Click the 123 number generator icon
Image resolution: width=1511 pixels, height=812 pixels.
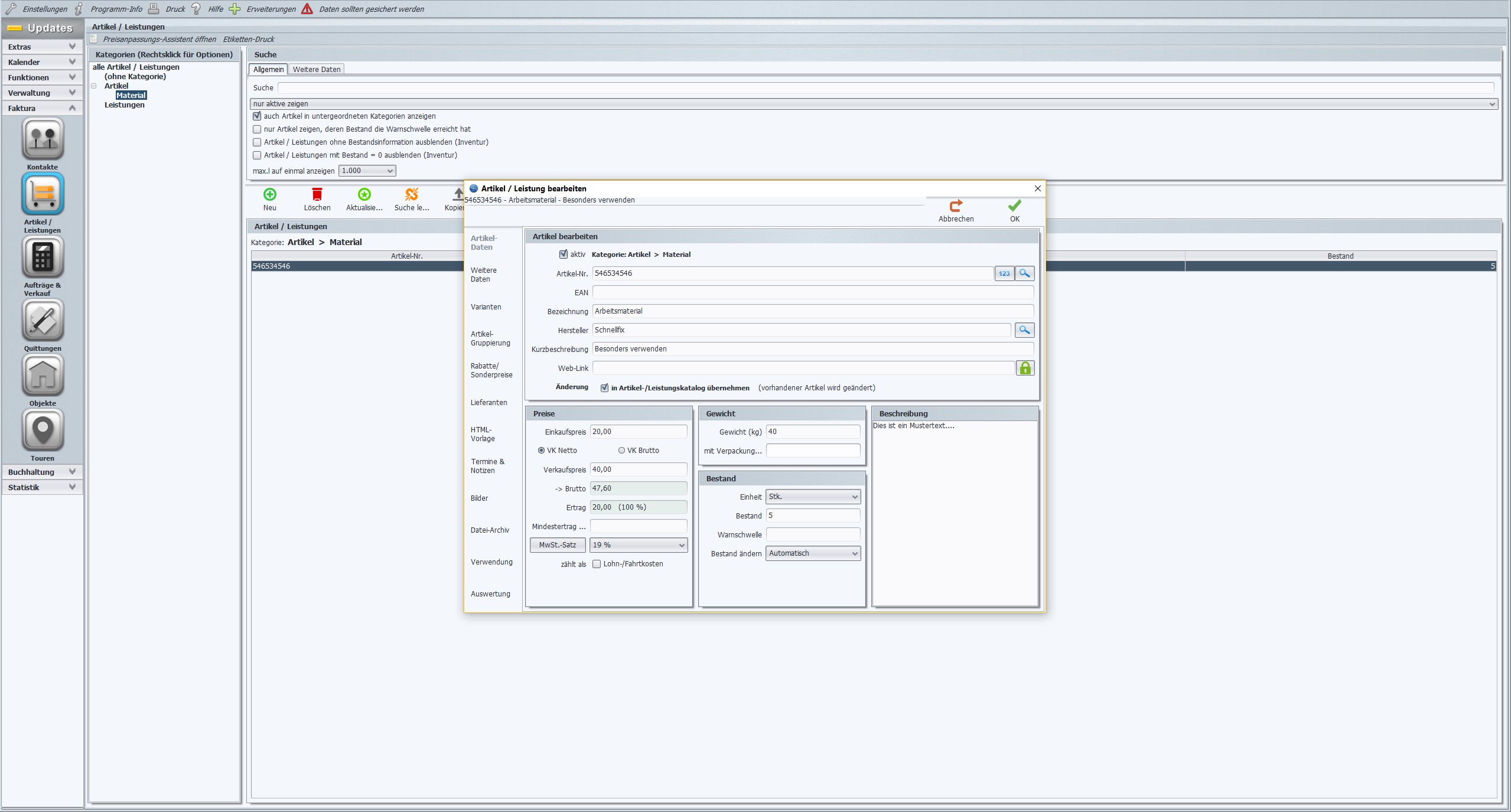[x=1004, y=273]
